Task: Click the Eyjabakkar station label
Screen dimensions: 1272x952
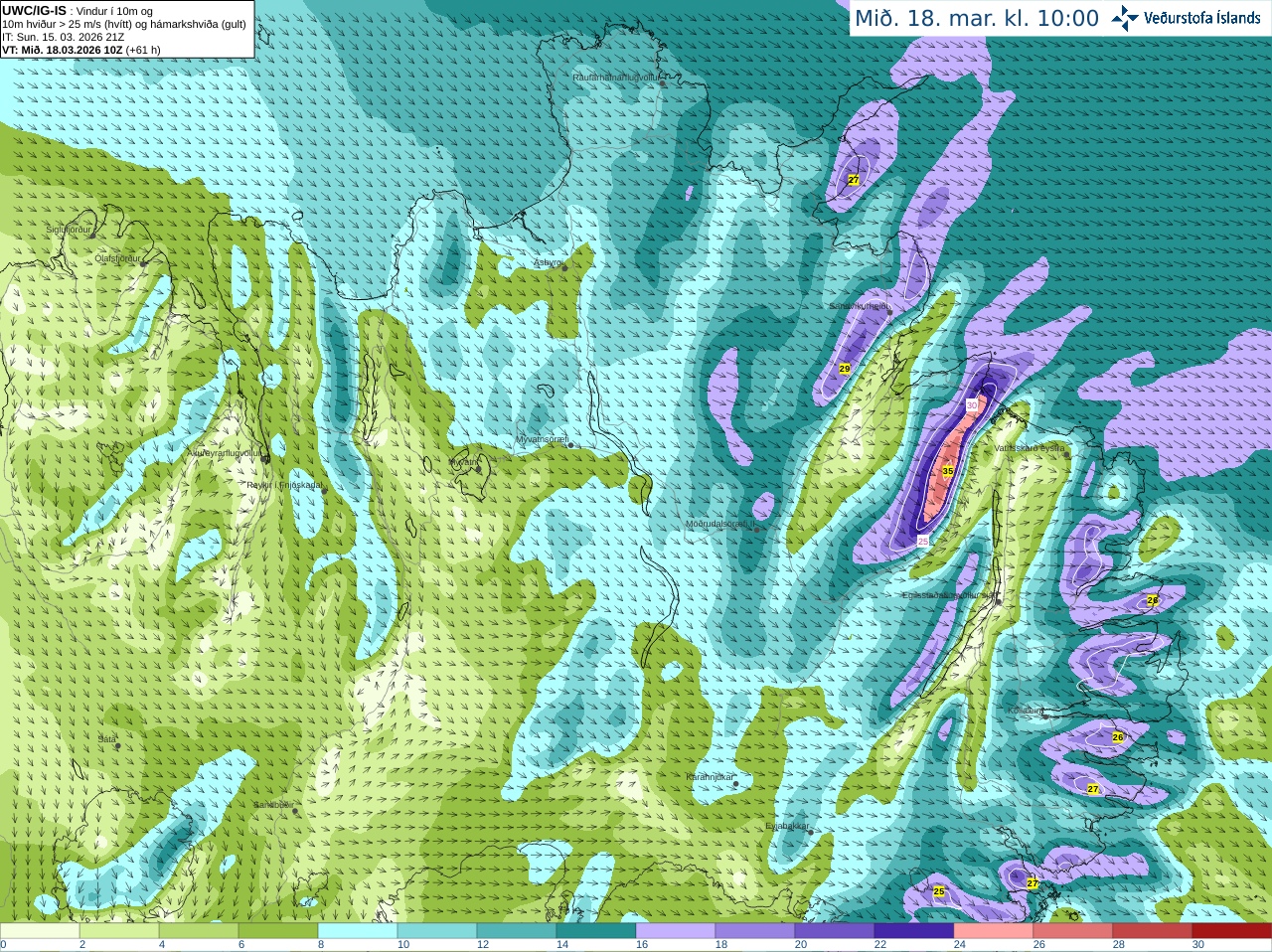Action: coord(787,825)
